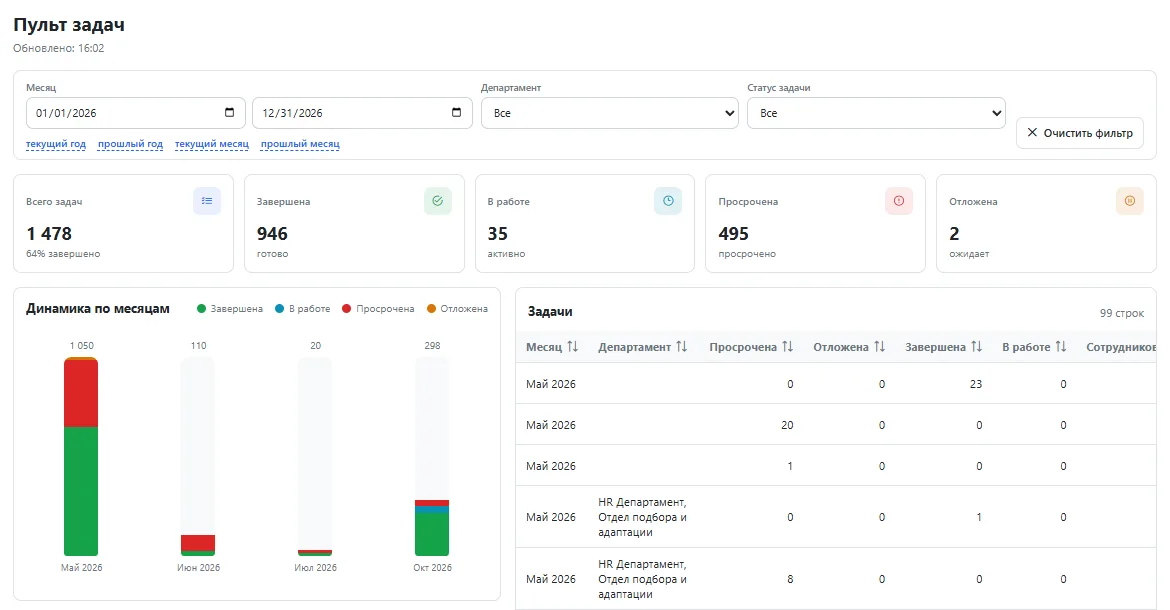Sort table by Отложена column arrows
The image size is (1170, 610).
click(x=879, y=347)
